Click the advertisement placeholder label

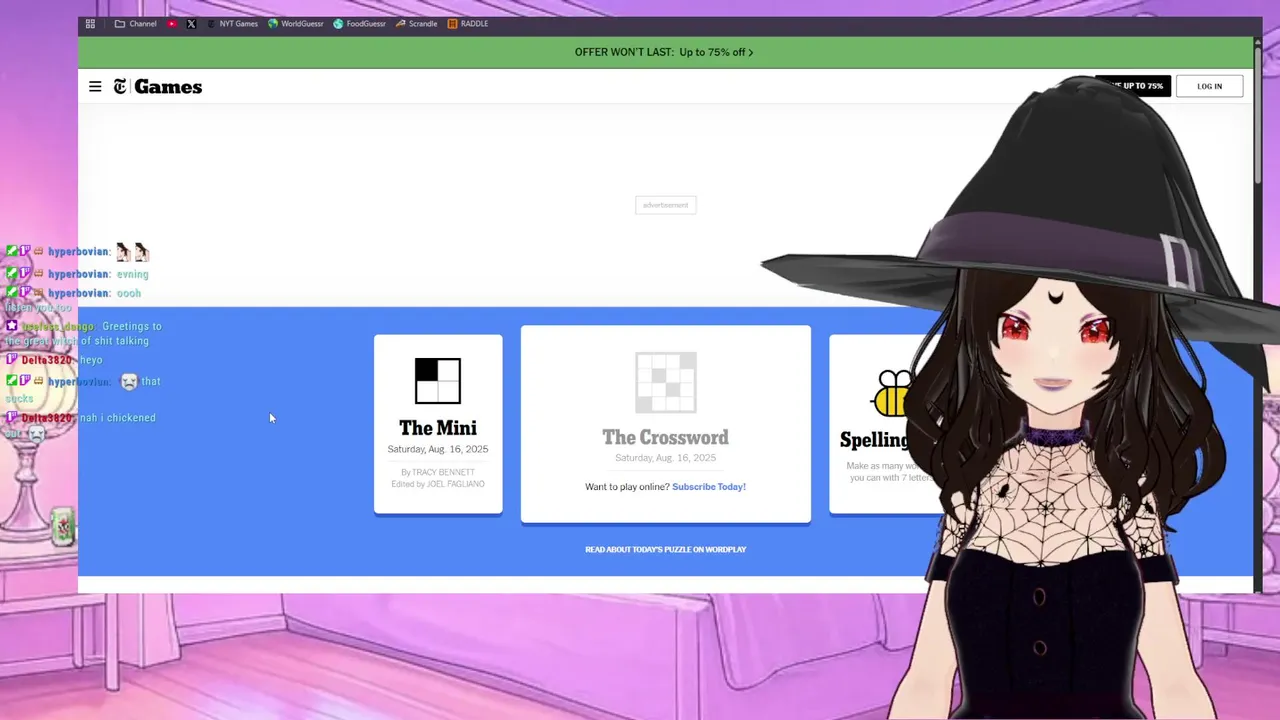[666, 205]
